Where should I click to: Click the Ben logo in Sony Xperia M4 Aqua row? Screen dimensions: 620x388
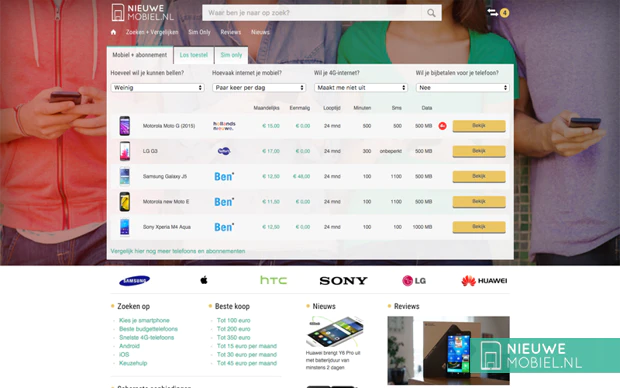point(224,227)
